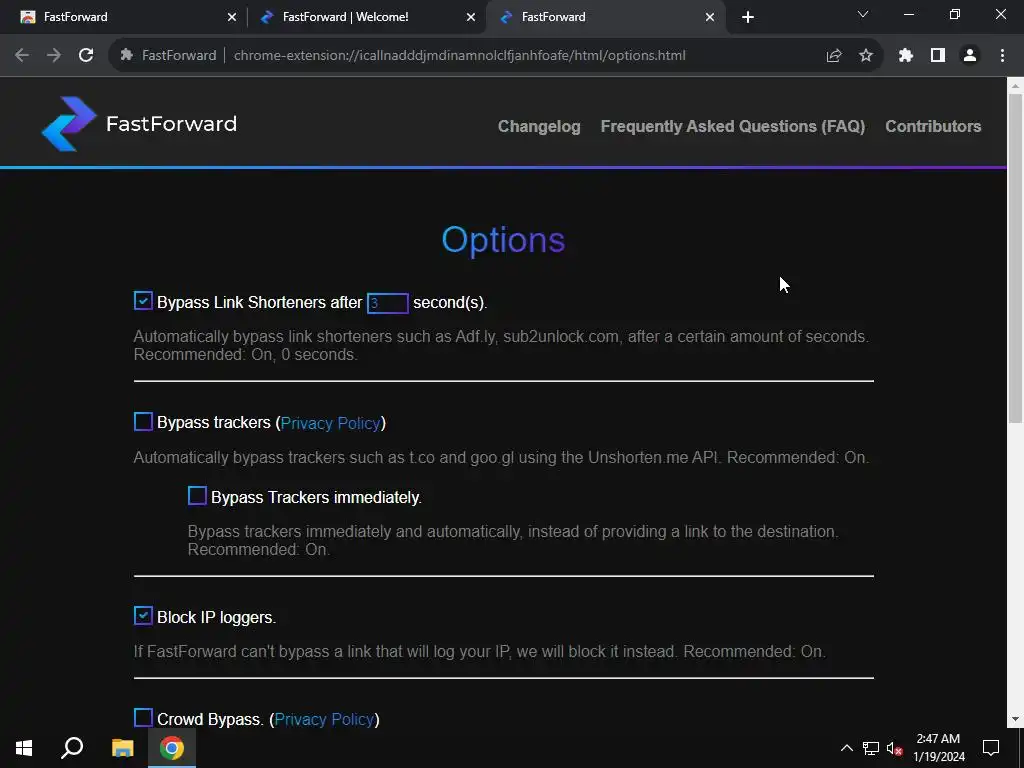The image size is (1024, 768).
Task: Show hidden system tray icons
Action: point(846,748)
